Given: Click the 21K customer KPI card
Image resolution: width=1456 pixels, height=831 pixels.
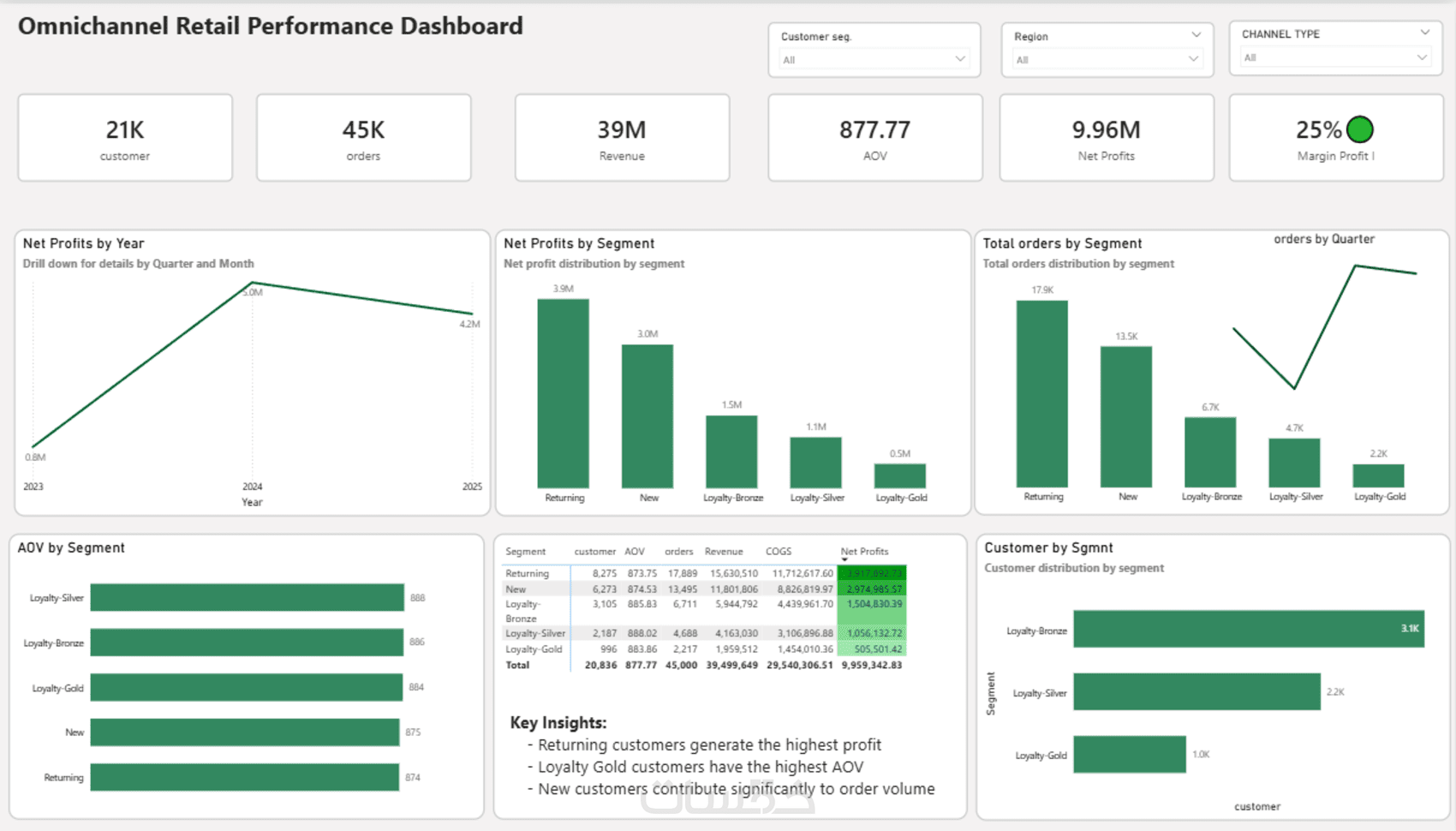Looking at the screenshot, I should coord(125,138).
